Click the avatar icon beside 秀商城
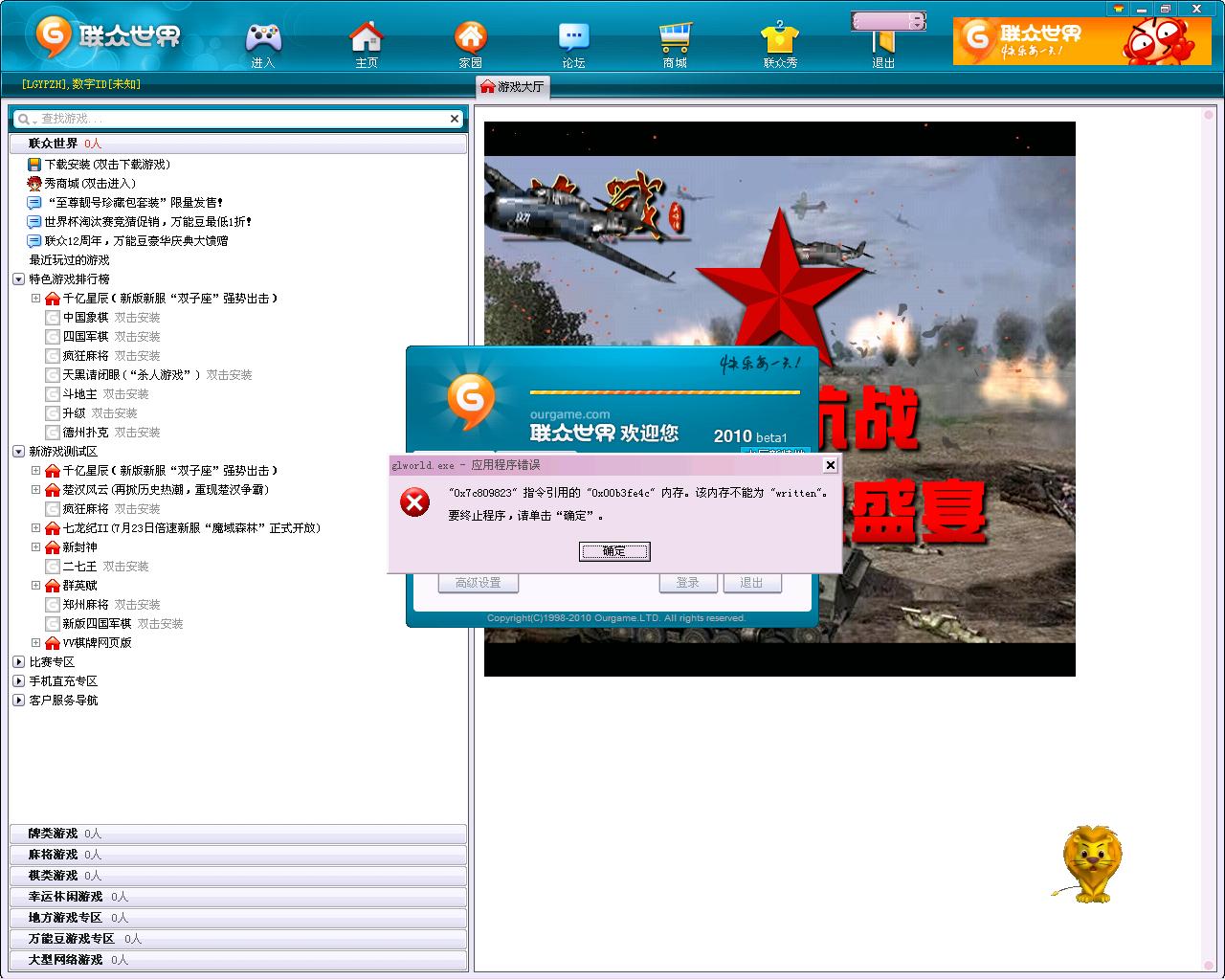 click(x=34, y=184)
